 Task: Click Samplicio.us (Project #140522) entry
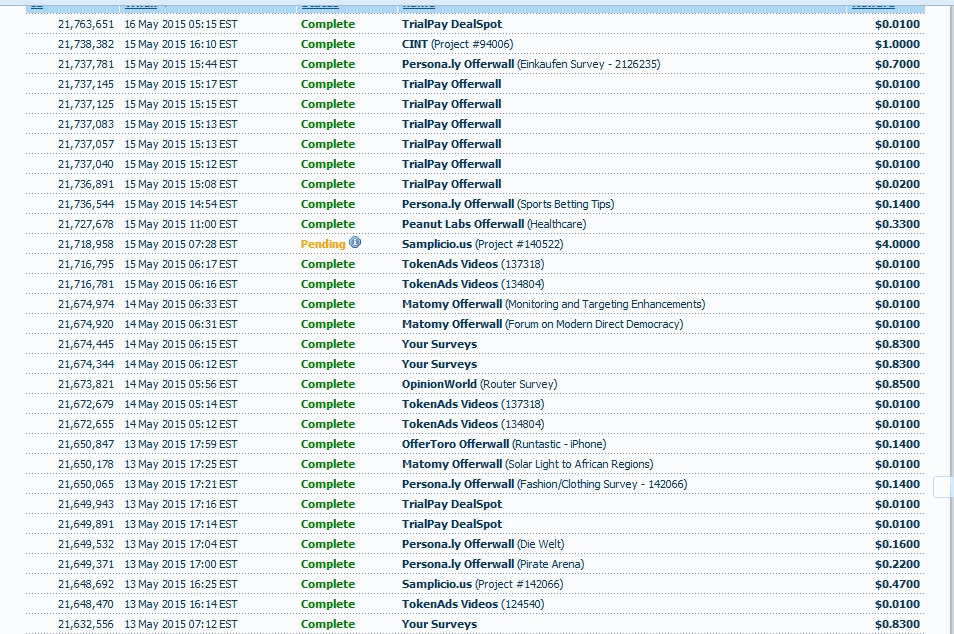(x=482, y=245)
